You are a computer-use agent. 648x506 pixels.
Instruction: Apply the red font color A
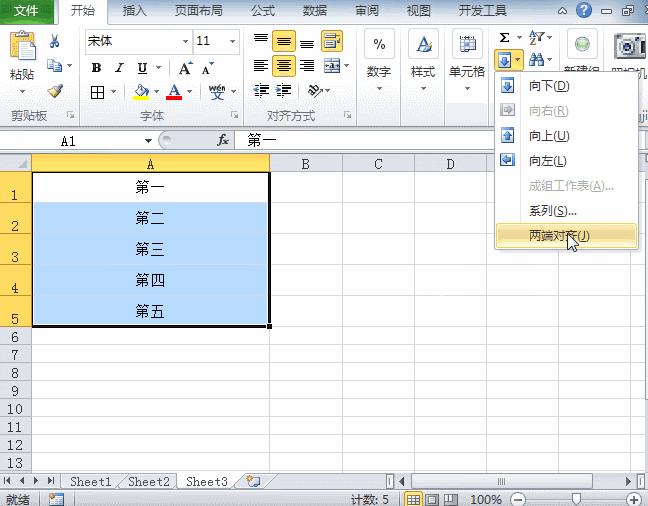point(174,92)
